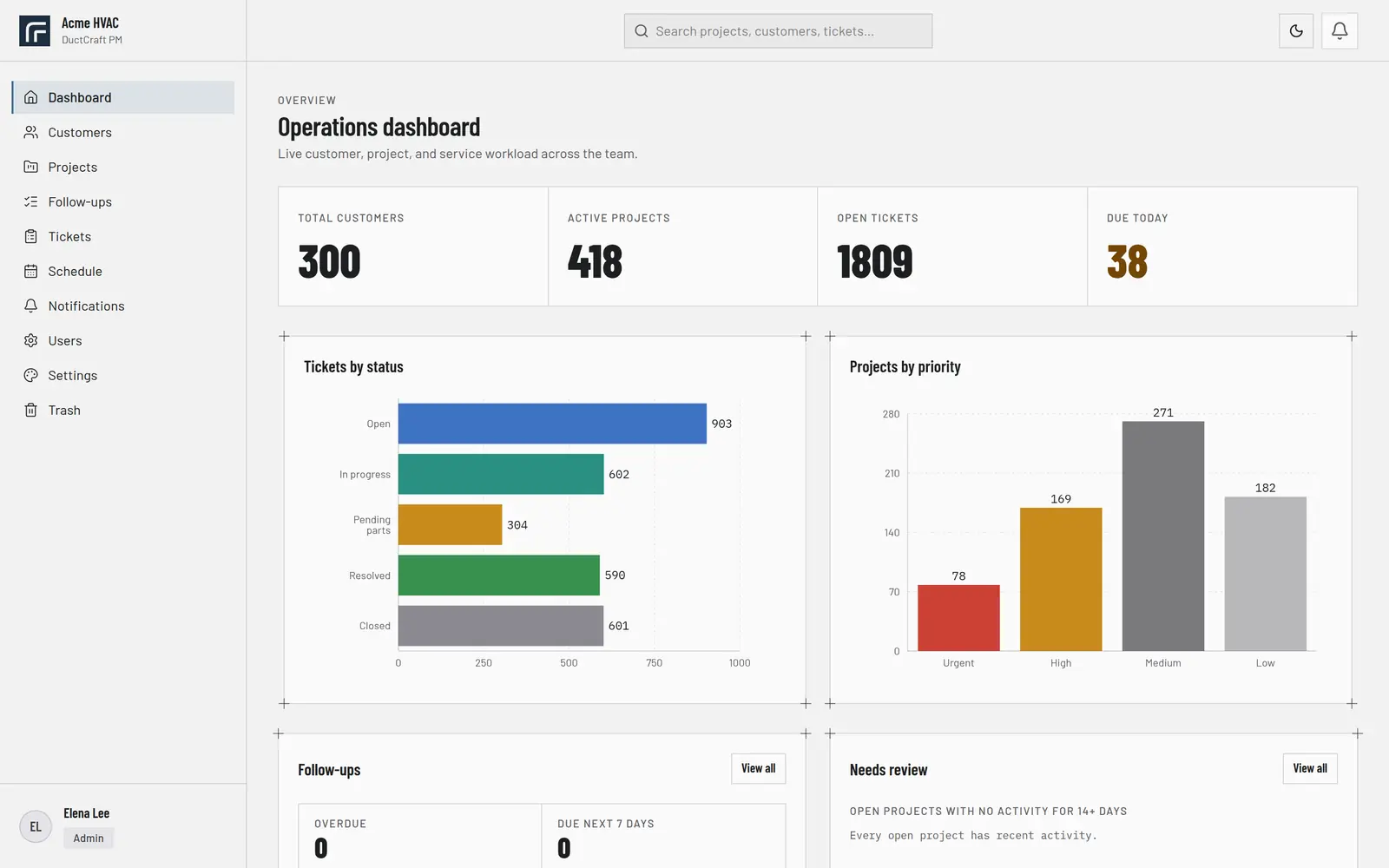Click the Tickets by status title
Image resolution: width=1389 pixels, height=868 pixels.
click(x=353, y=367)
